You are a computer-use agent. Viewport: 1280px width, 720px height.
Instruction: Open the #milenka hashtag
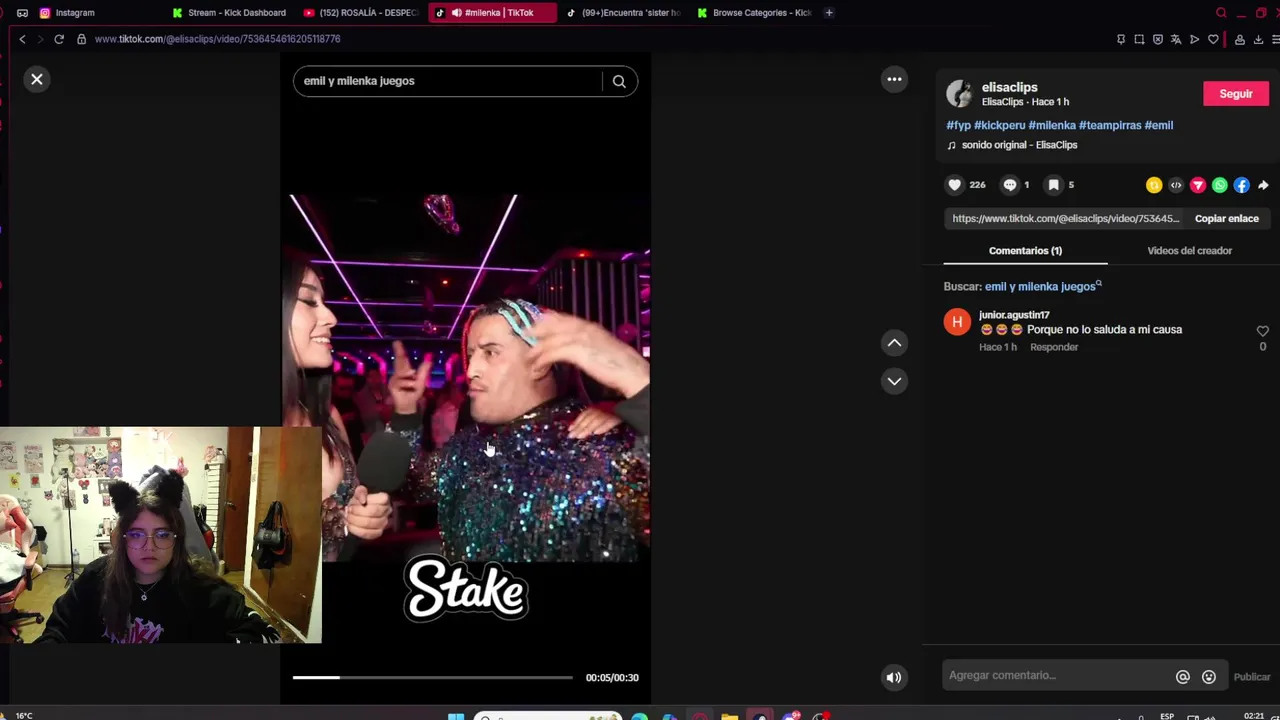tap(1052, 125)
